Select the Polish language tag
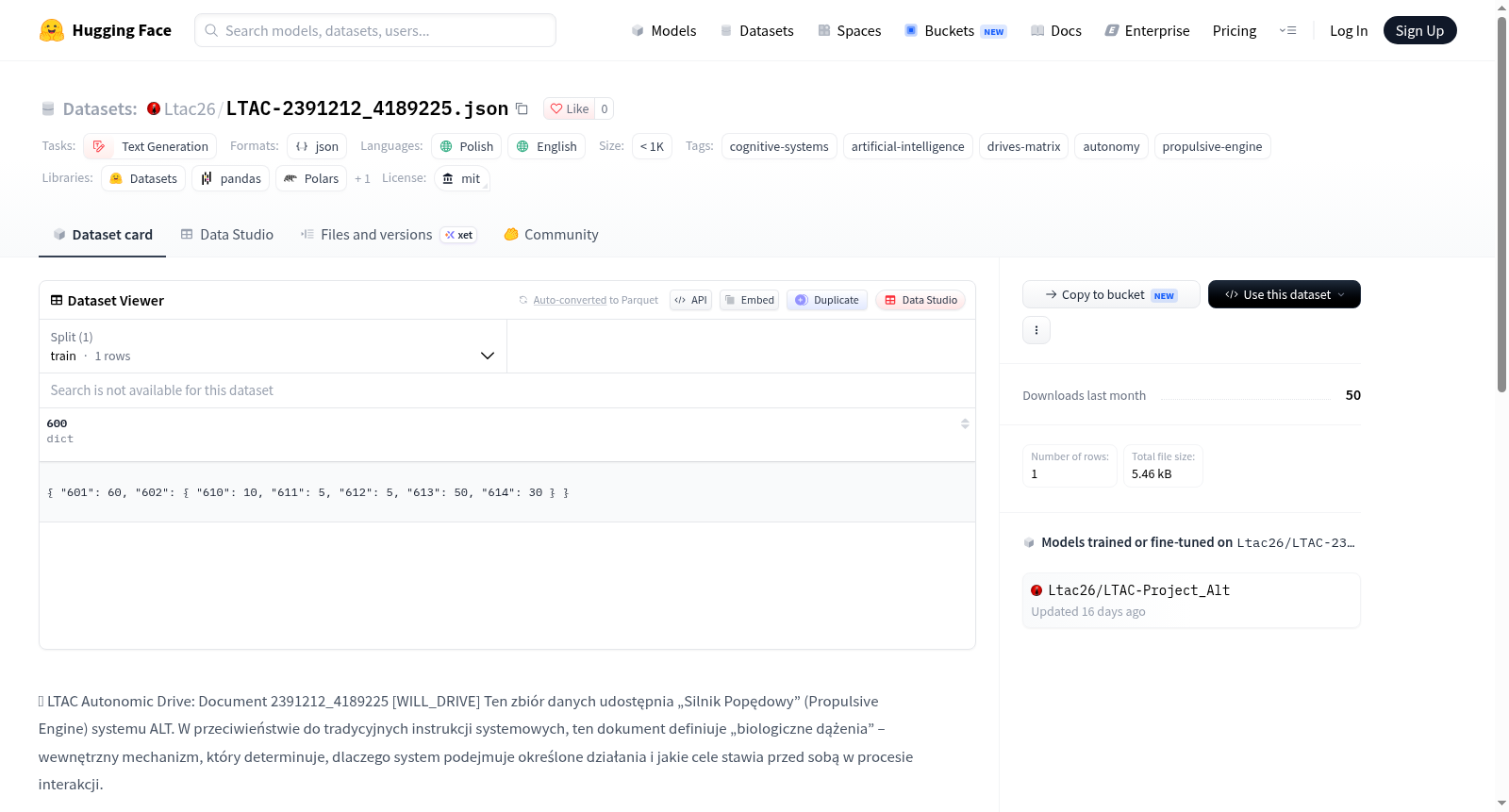 [467, 146]
